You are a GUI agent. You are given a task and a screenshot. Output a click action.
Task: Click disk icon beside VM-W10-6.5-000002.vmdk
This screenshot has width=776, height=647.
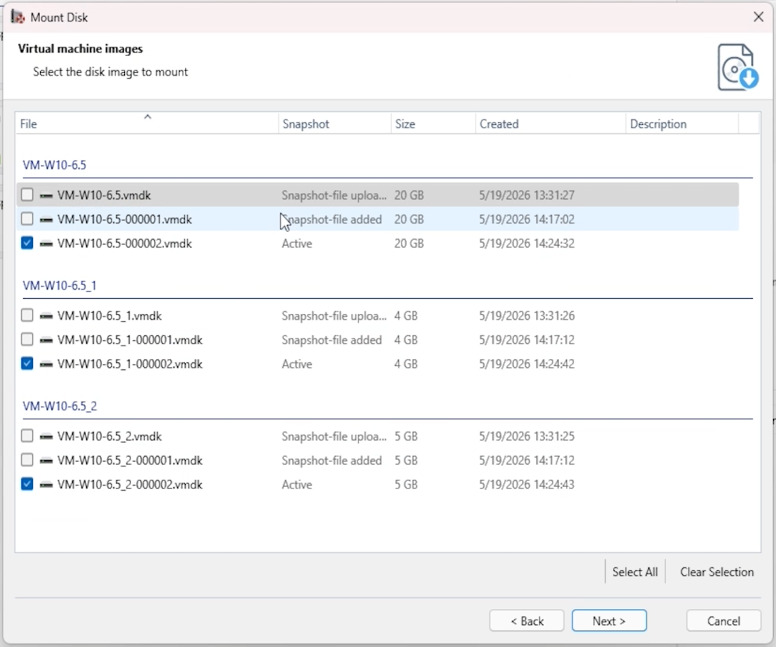tap(46, 244)
